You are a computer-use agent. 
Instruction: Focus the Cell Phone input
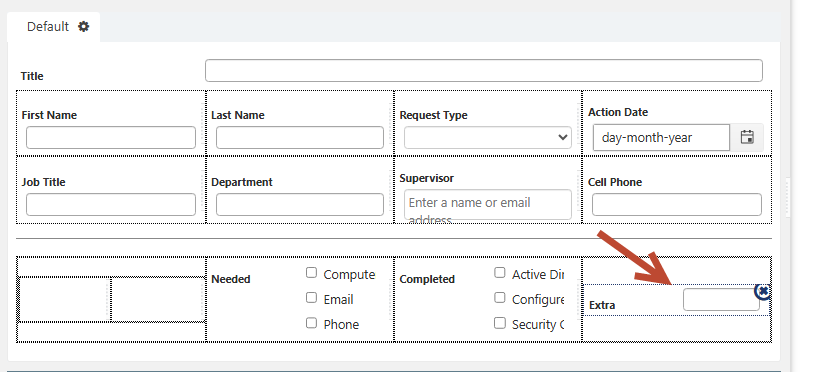[676, 204]
